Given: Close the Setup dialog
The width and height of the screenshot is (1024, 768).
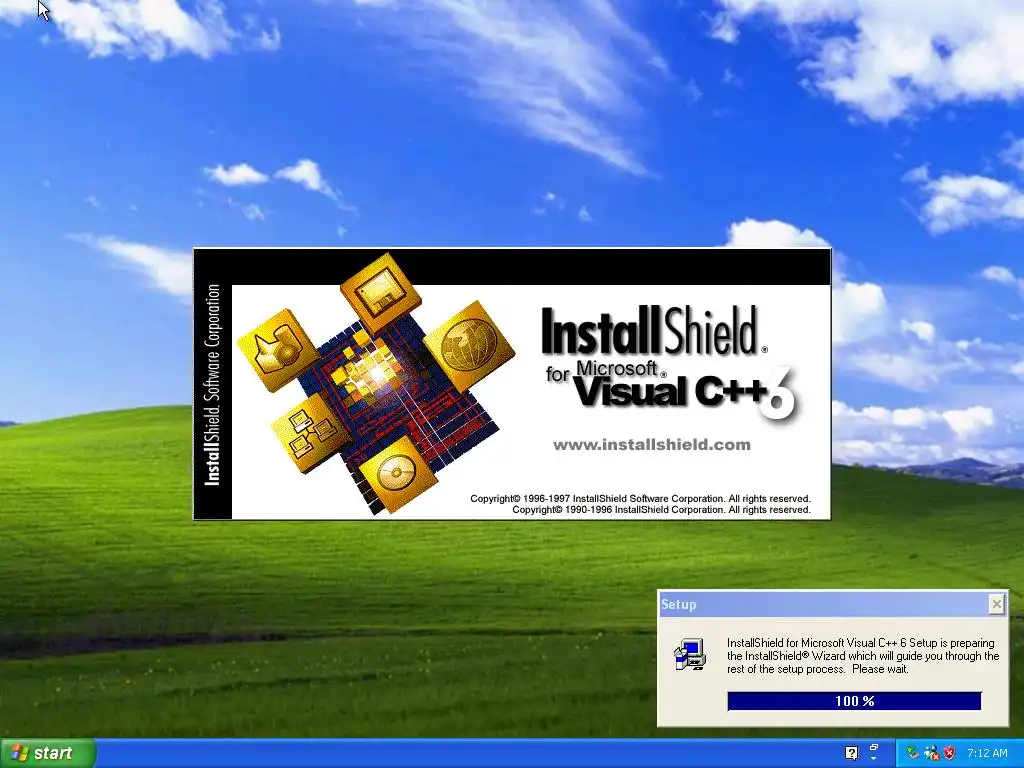Looking at the screenshot, I should (x=997, y=604).
